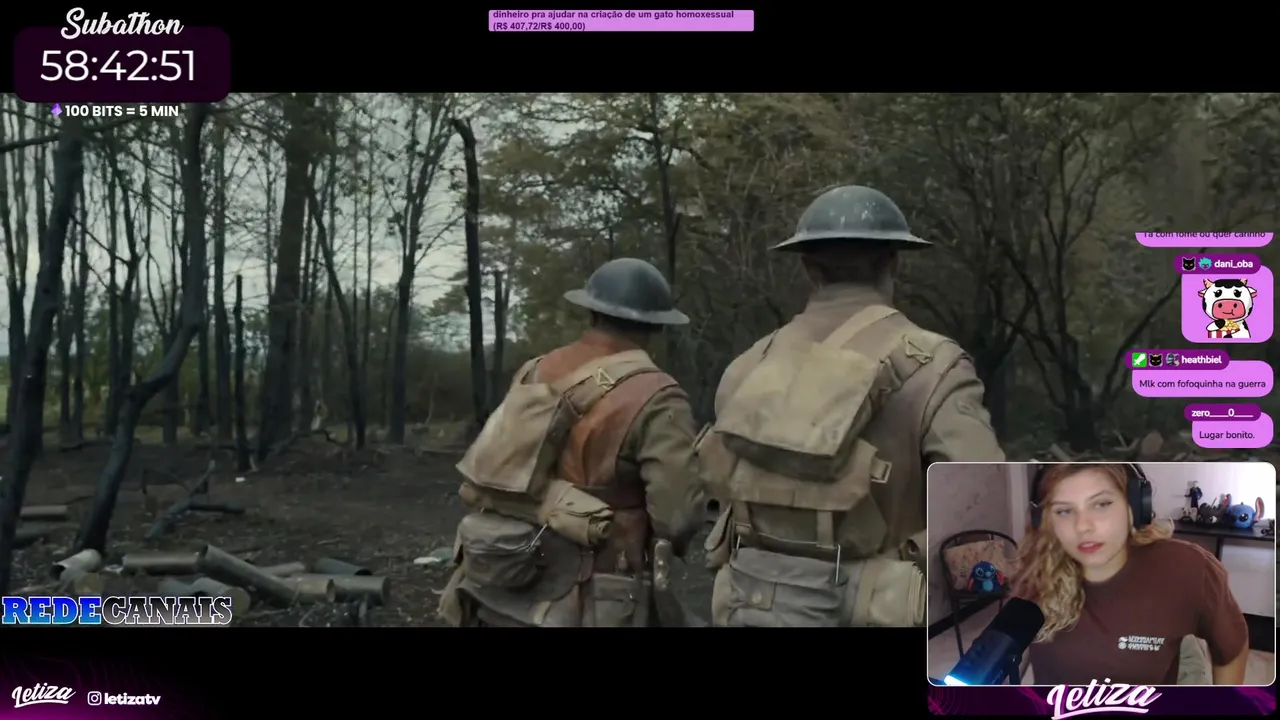This screenshot has width=1280, height=720.
Task: Click the '100 BITS = 5 MIN' label
Action: coord(121,111)
